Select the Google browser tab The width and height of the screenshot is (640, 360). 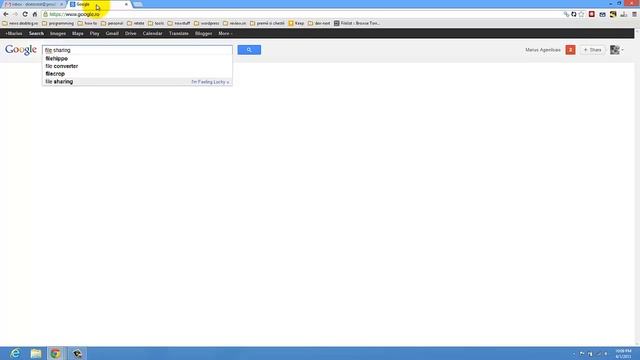[x=98, y=4]
